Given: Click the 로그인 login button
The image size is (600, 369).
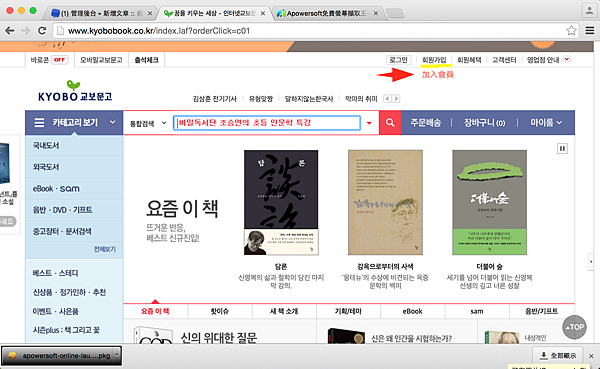Looking at the screenshot, I should [398, 60].
